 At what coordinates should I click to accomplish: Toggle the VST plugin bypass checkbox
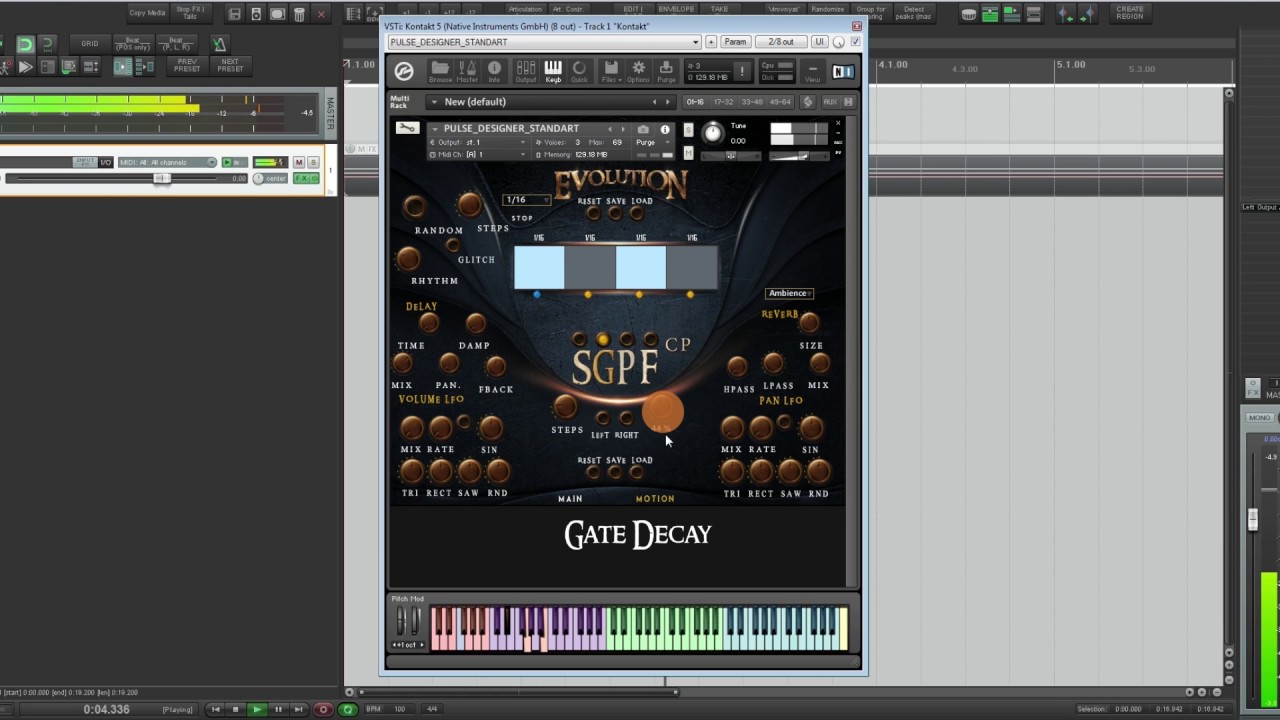pos(854,42)
